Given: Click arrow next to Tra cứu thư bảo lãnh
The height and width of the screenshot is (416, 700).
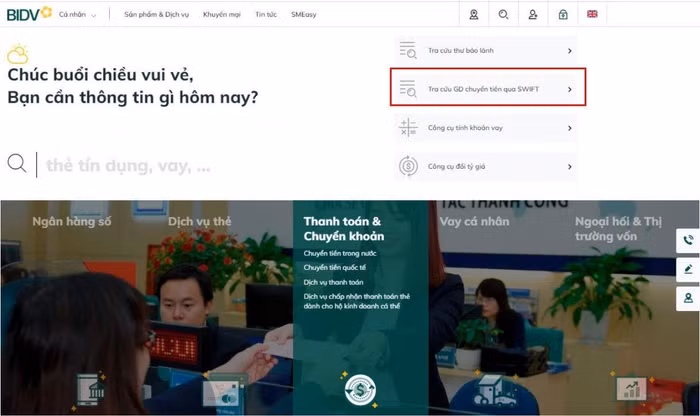Looking at the screenshot, I should (x=570, y=51).
